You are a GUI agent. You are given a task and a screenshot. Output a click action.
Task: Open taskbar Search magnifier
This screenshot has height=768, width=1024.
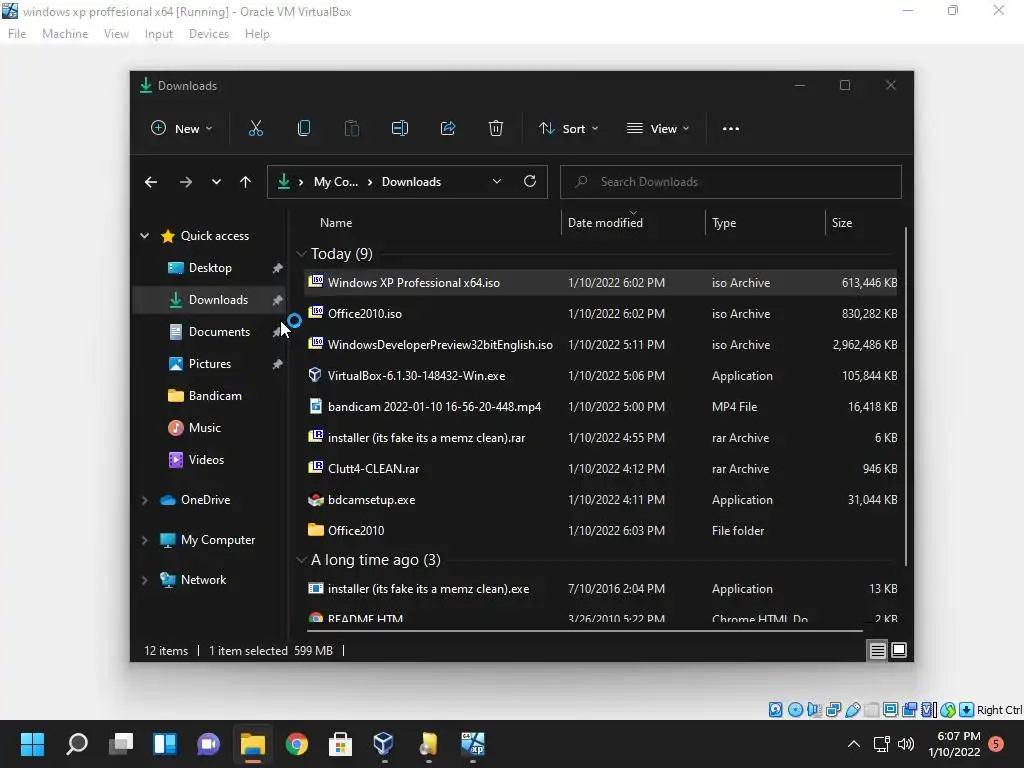pyautogui.click(x=77, y=744)
